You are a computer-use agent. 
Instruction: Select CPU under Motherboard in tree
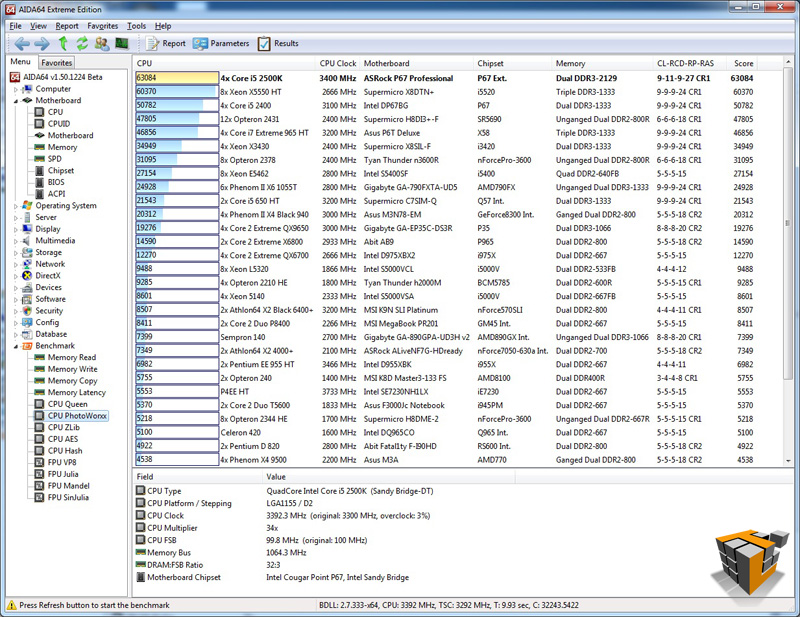point(55,112)
